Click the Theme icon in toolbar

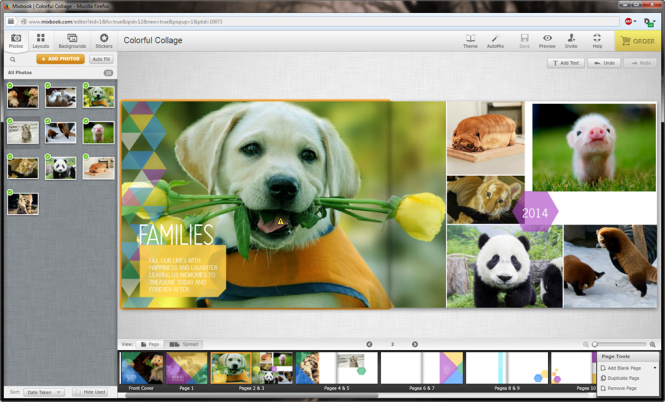point(470,41)
